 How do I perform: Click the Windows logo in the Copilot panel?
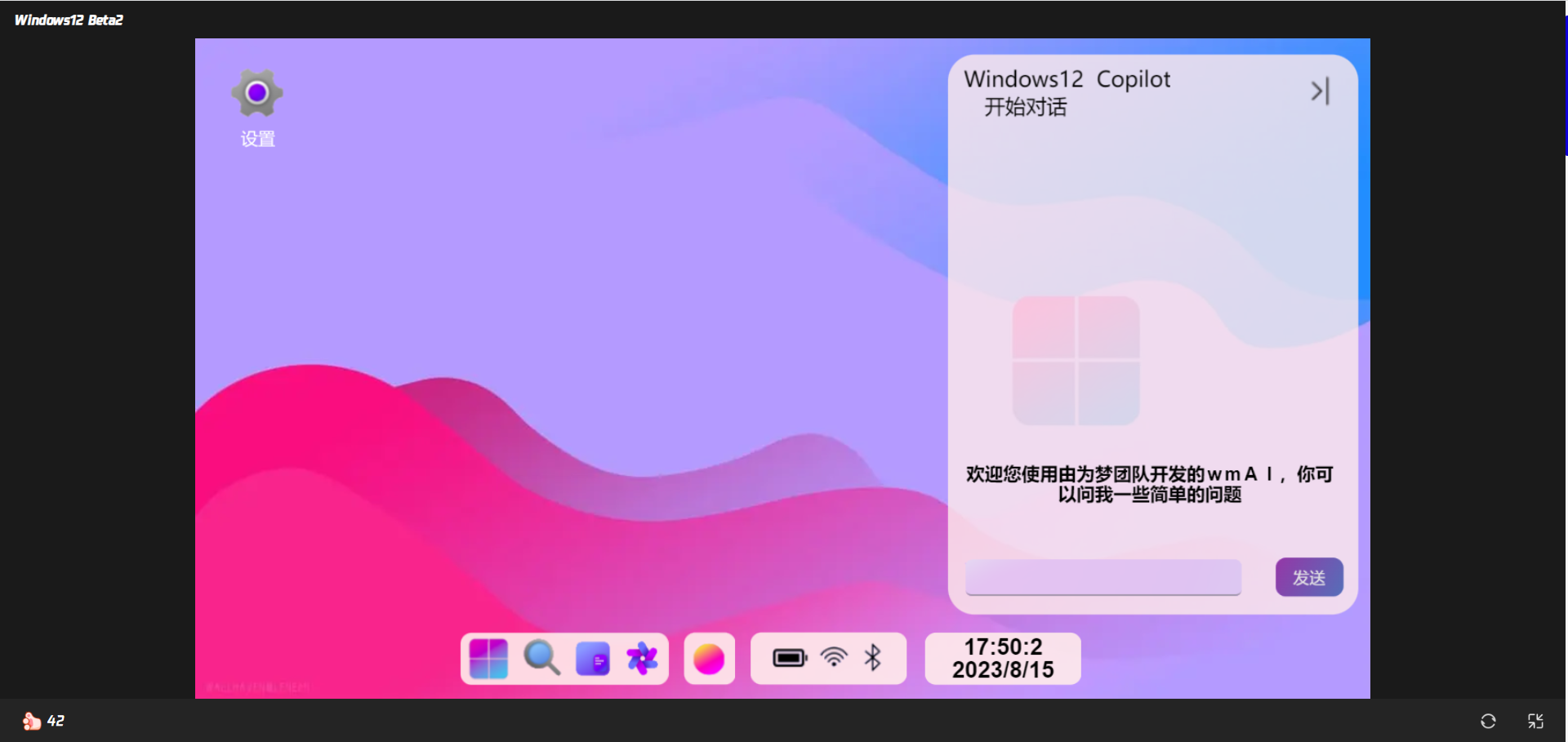(1076, 360)
